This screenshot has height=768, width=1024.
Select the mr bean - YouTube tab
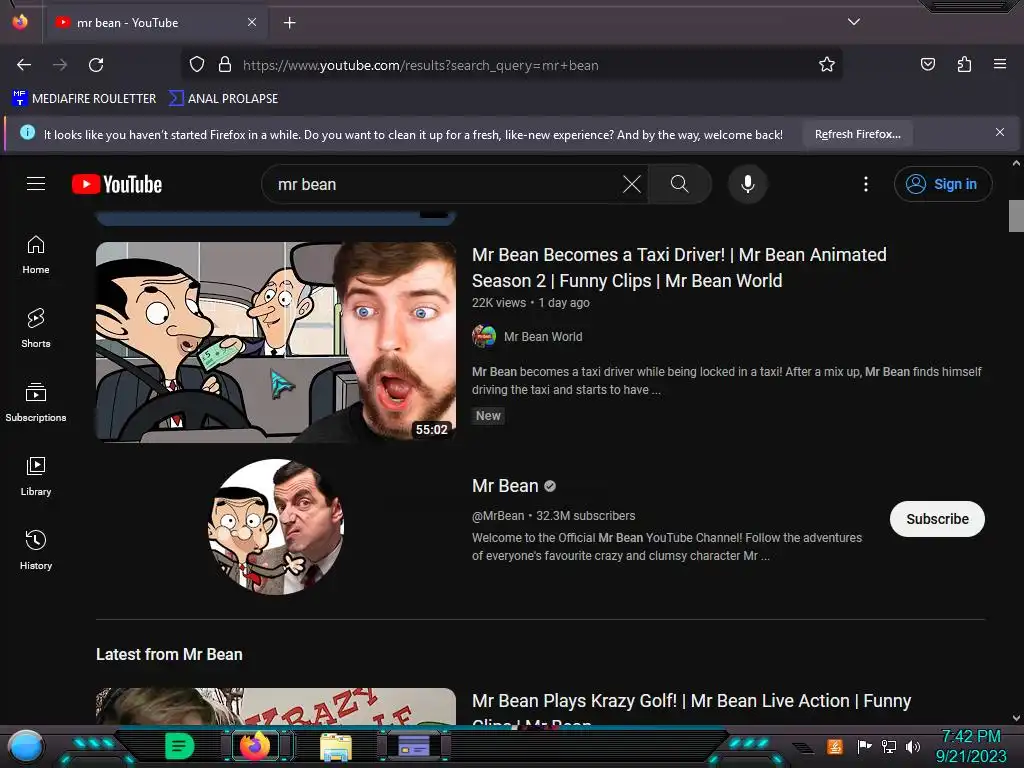click(155, 23)
